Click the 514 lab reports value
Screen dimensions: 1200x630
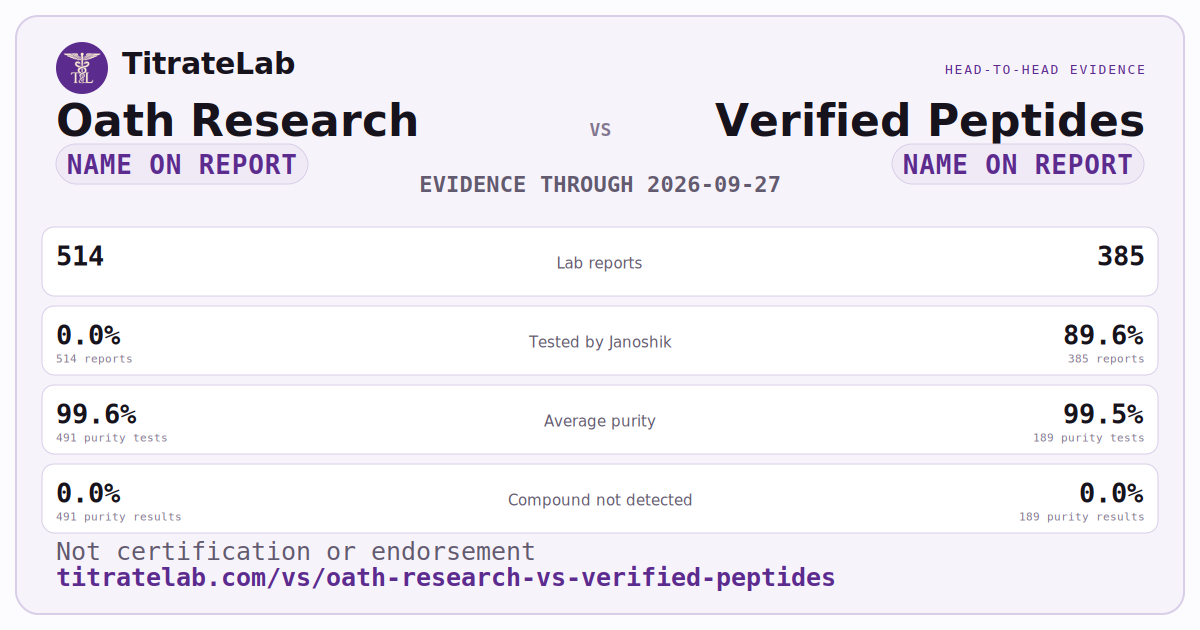[x=80, y=257]
